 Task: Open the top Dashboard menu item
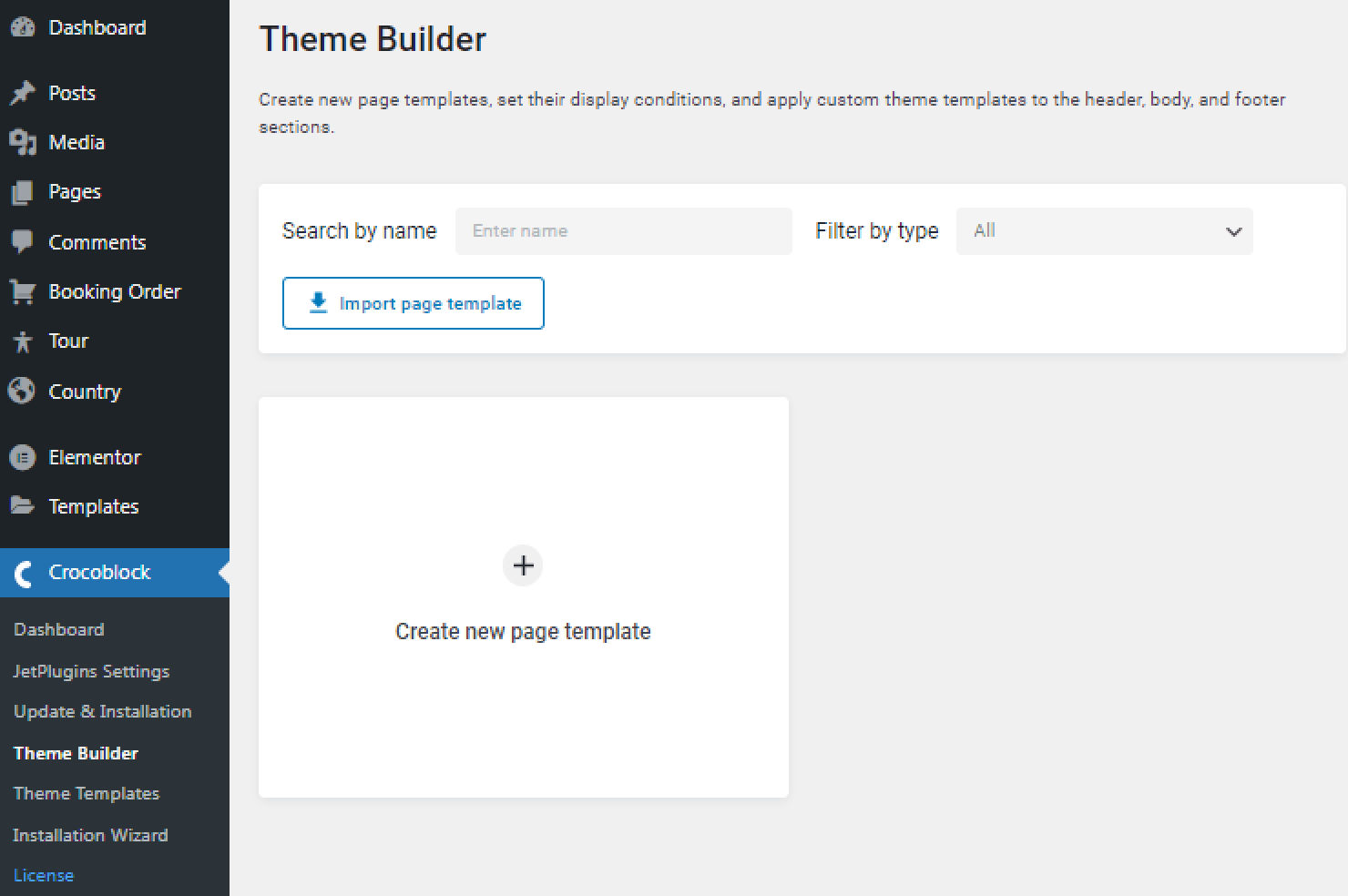115,27
